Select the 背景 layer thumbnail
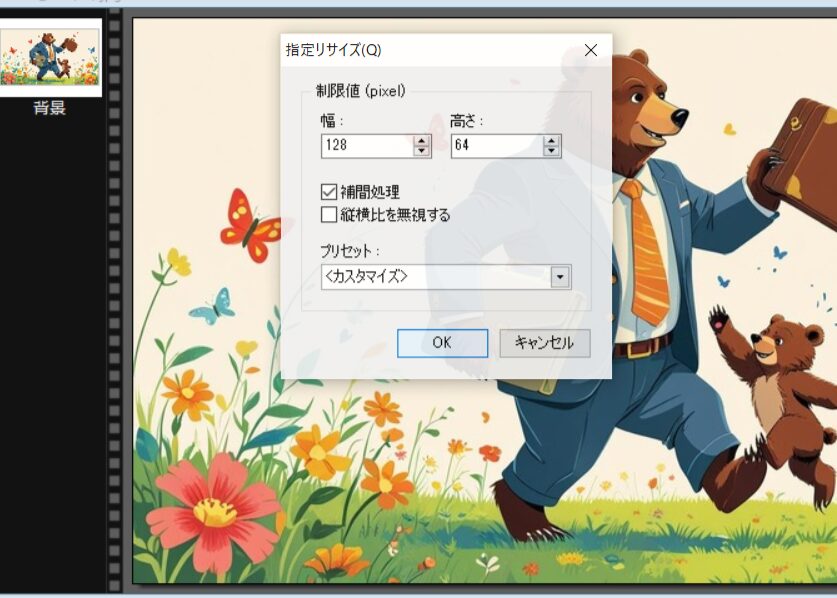 [x=50, y=58]
